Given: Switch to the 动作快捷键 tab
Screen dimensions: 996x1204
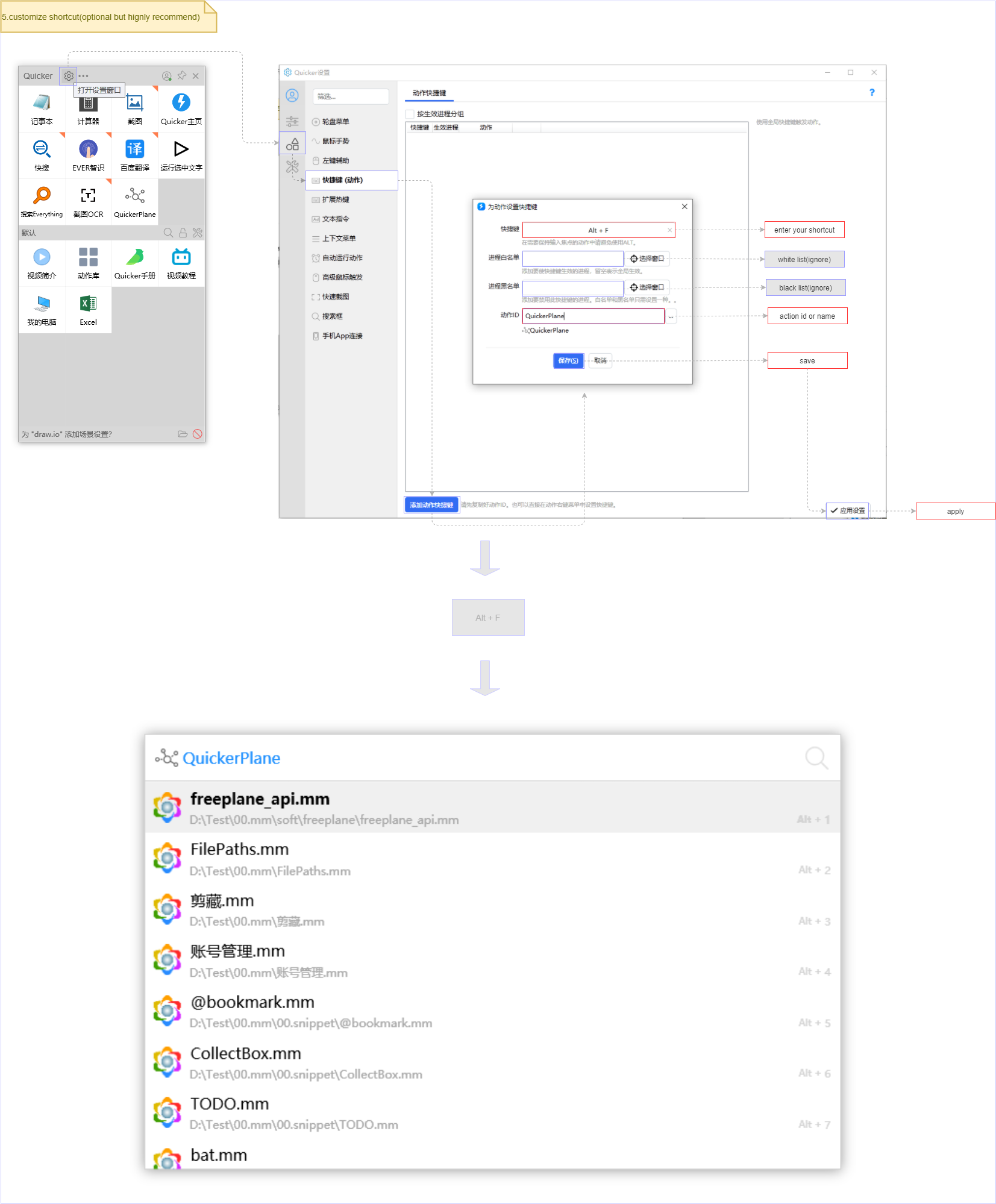Looking at the screenshot, I should tap(430, 93).
